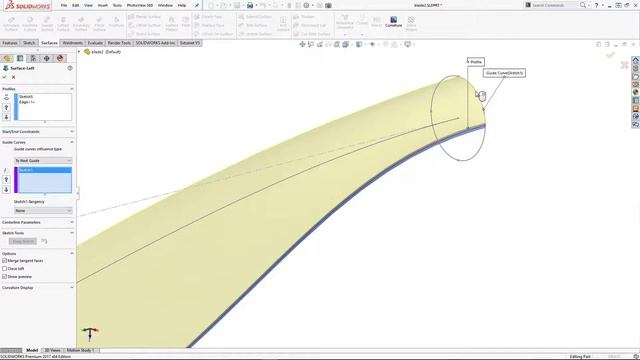Screen dimensions: 640x360
Task: Open the DisplayManager tab icon
Action: tap(60, 58)
